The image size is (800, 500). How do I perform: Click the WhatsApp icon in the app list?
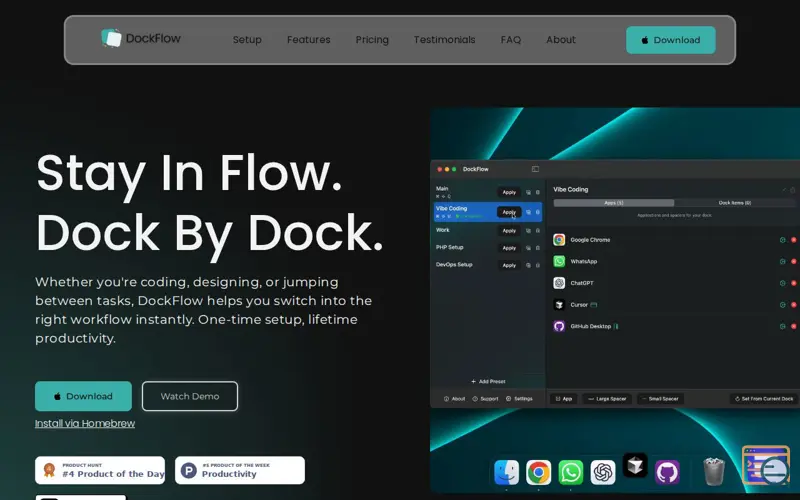click(559, 261)
